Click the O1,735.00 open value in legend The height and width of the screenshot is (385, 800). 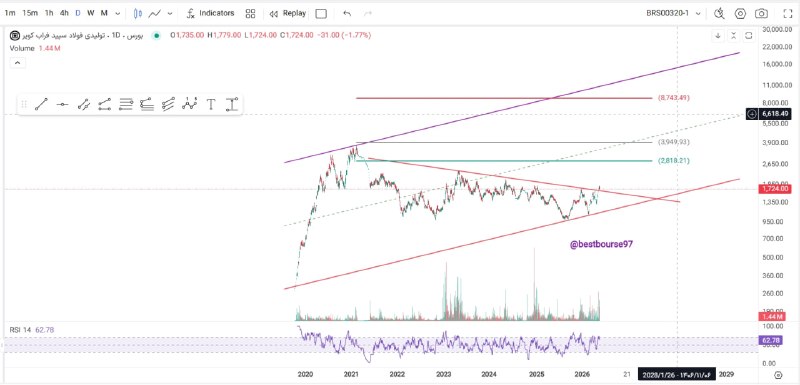click(x=187, y=35)
